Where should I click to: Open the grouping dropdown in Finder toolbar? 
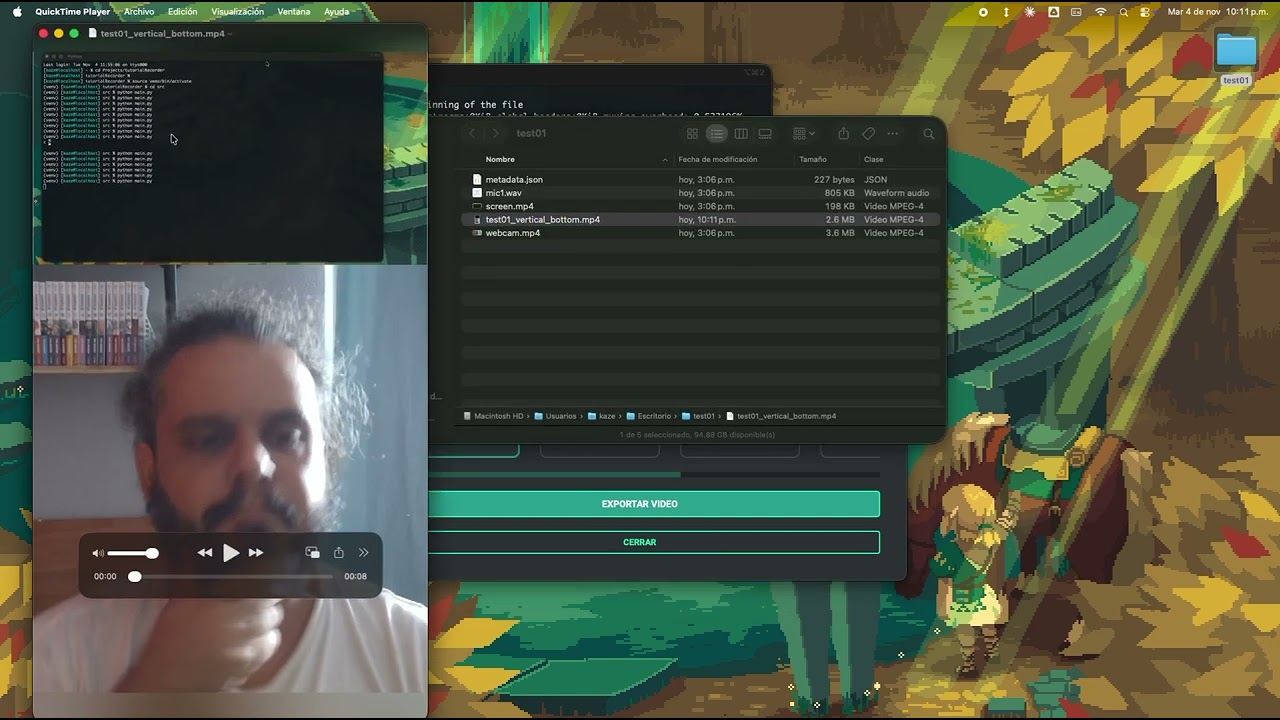803,133
